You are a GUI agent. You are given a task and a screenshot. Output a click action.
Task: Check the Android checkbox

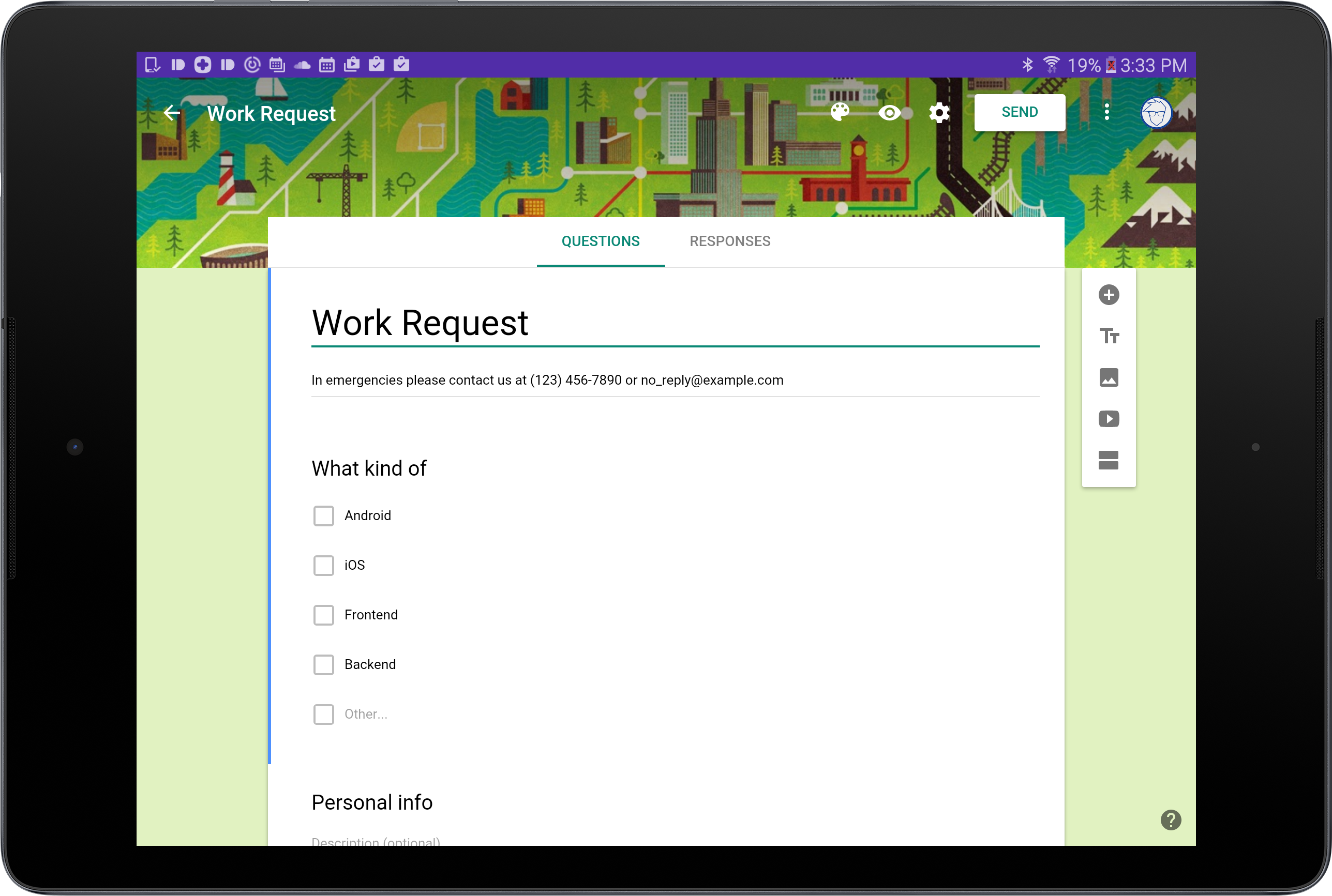(x=324, y=515)
